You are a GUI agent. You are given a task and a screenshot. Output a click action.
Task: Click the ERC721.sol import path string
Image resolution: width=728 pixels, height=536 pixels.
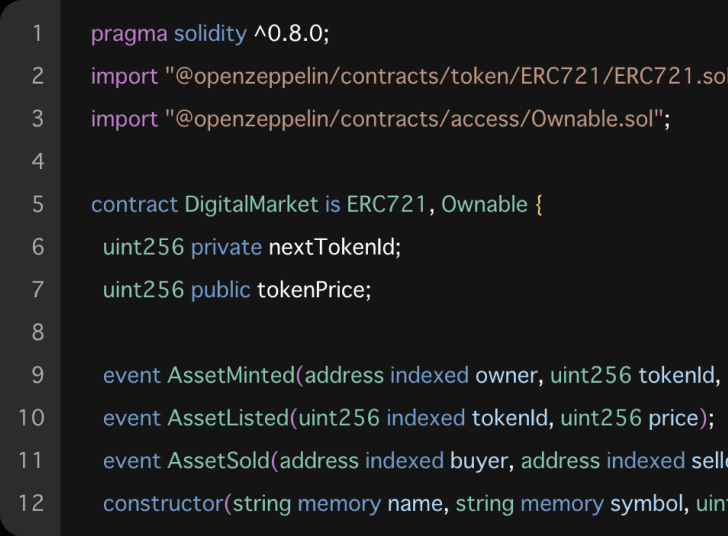[447, 76]
